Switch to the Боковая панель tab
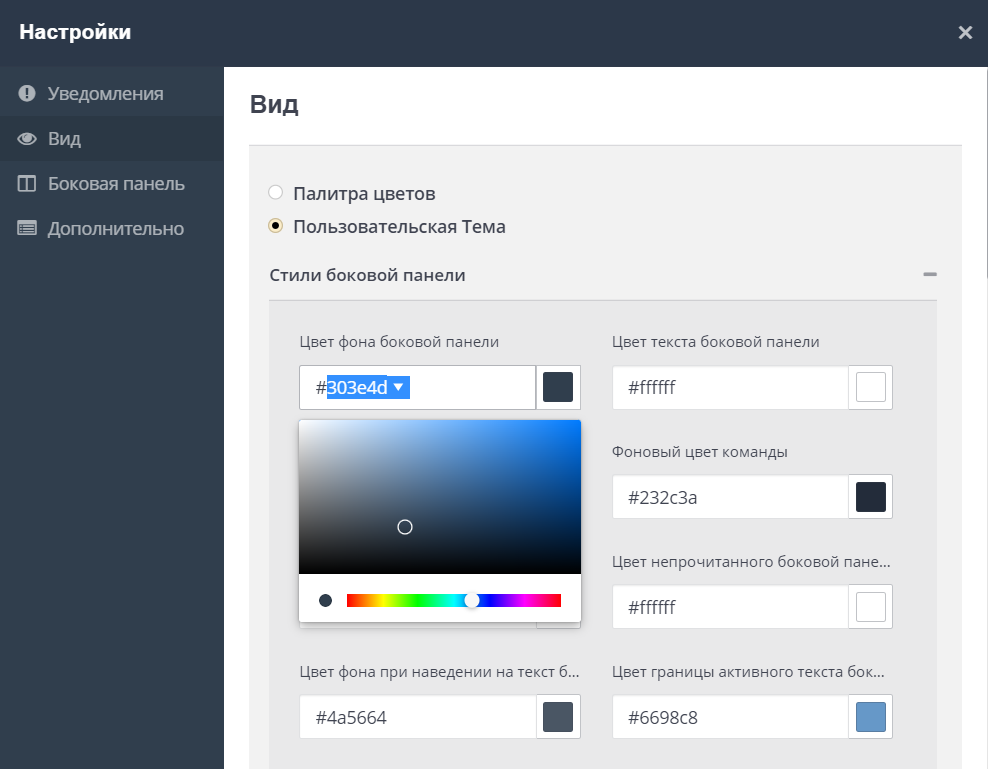Viewport: 988px width, 769px height. [x=115, y=184]
